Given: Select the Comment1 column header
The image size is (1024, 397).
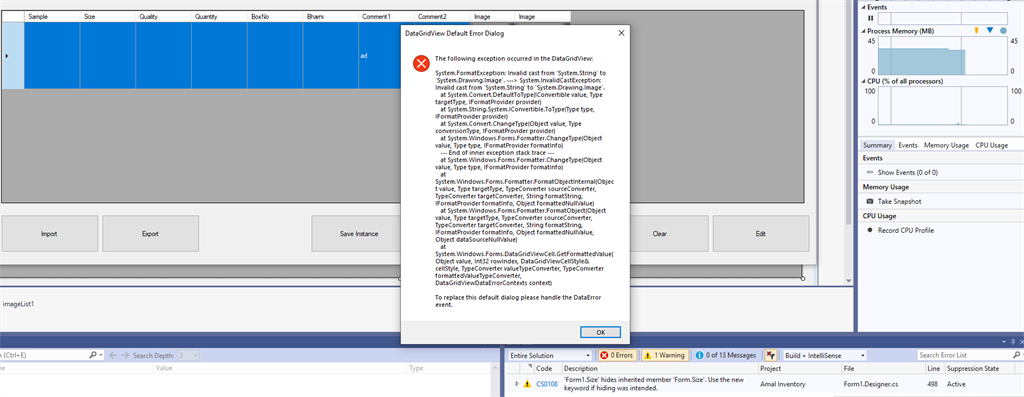Looking at the screenshot, I should click(x=387, y=16).
